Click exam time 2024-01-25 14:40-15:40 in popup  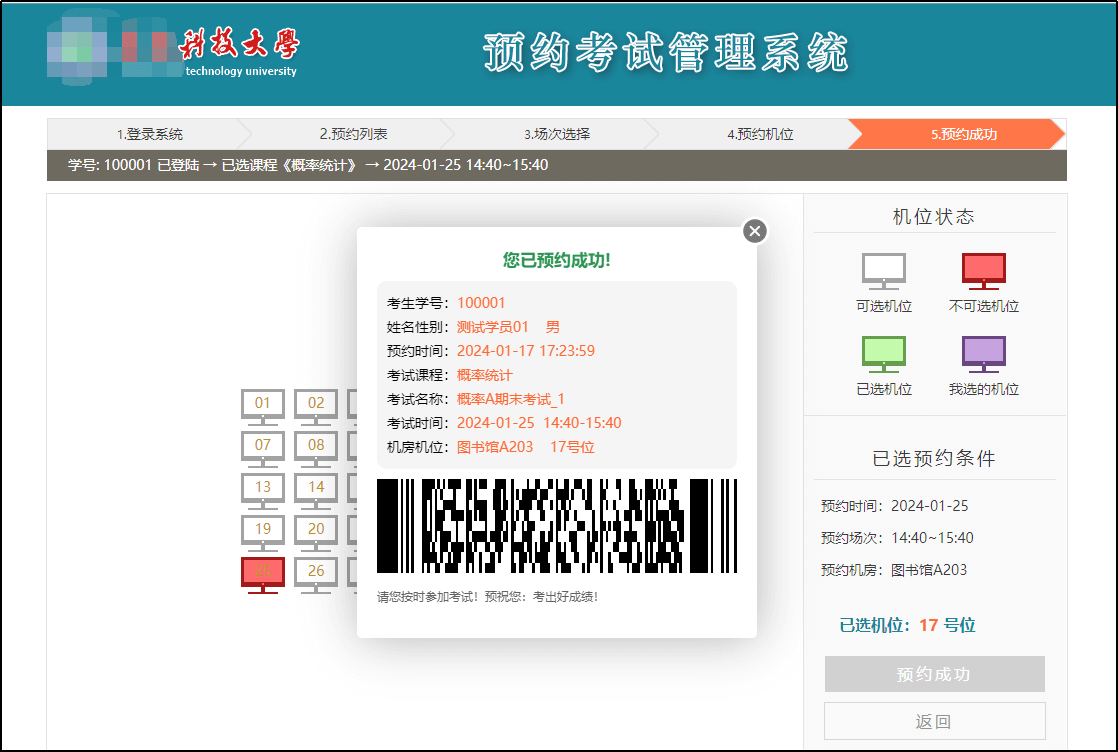pos(539,423)
